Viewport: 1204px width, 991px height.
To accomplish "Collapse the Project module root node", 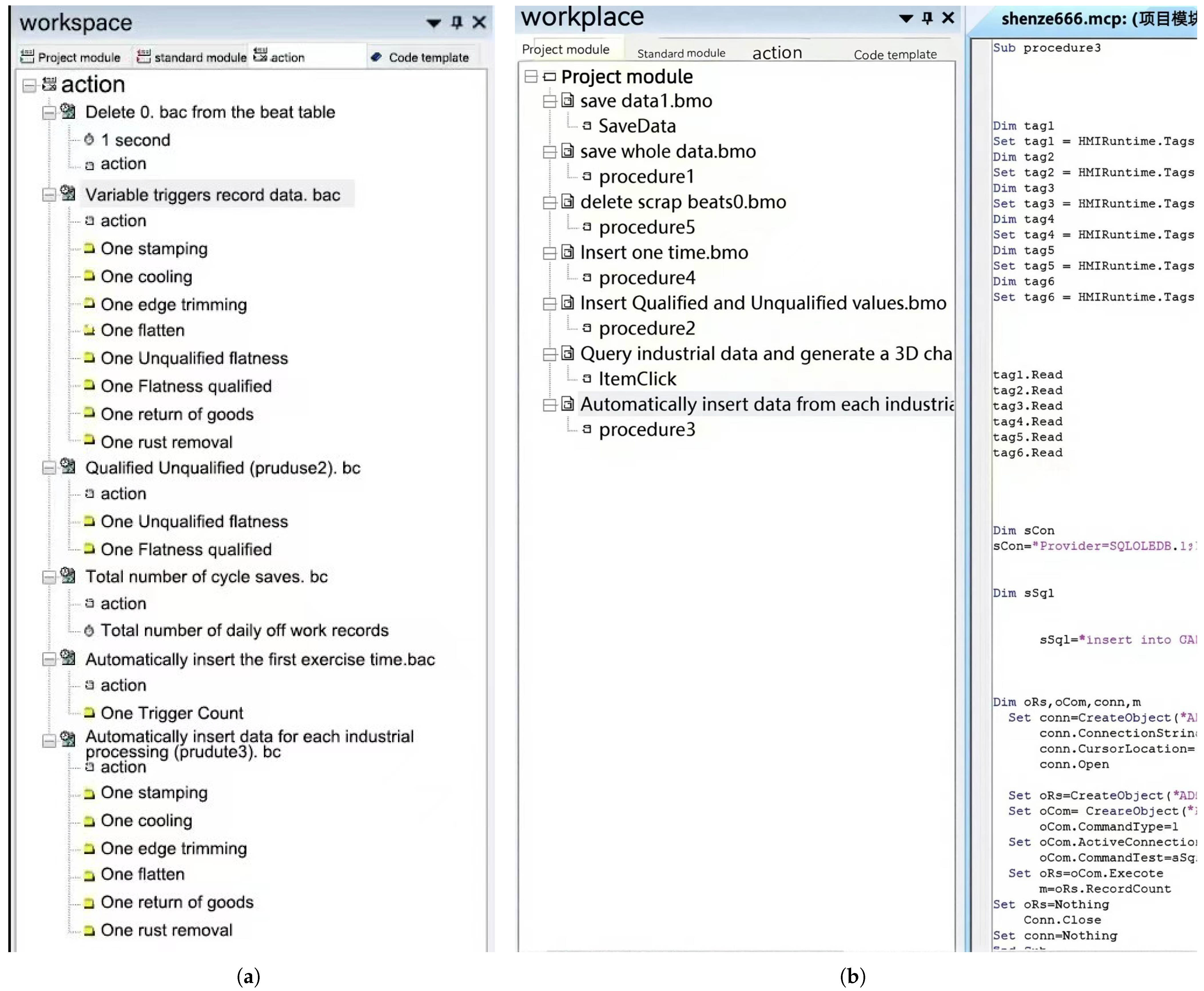I will tap(531, 76).
